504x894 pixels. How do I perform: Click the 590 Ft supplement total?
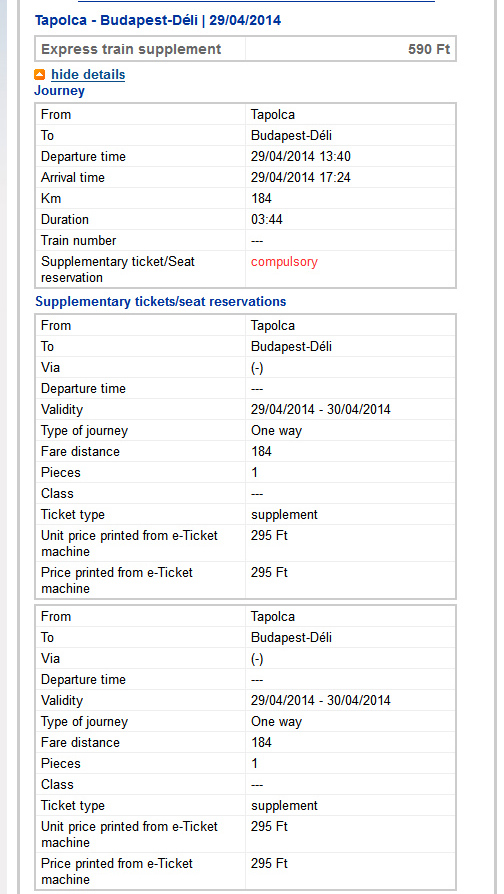429,49
